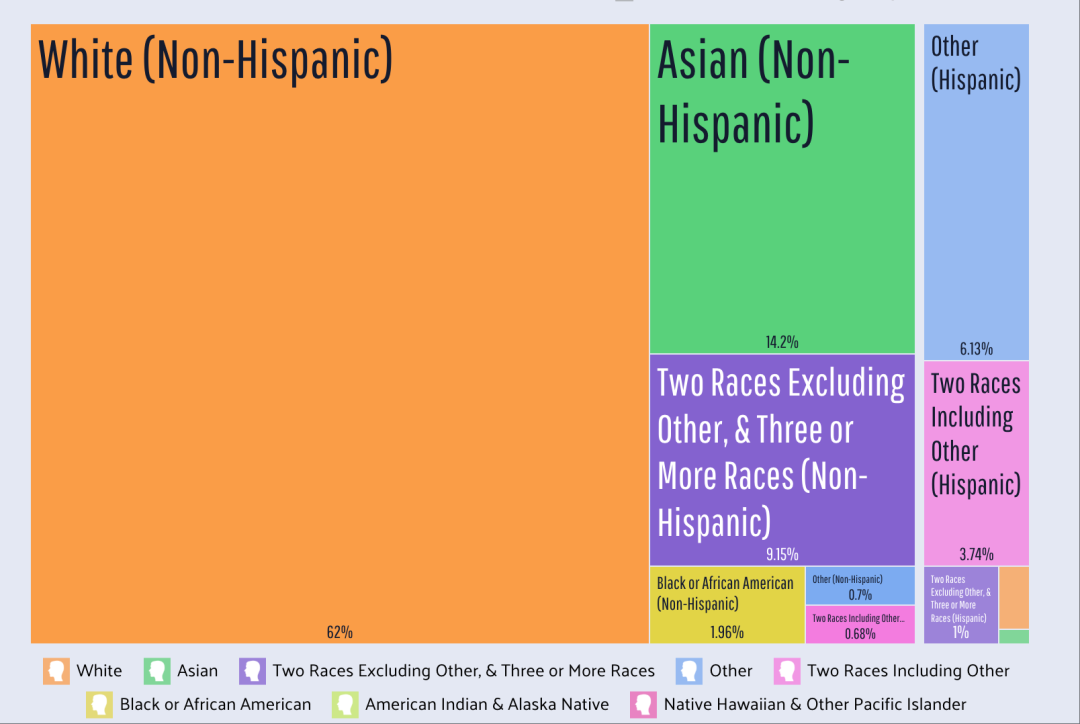The width and height of the screenshot is (1080, 724).
Task: Click the Black or African American legend icon
Action: (x=100, y=704)
